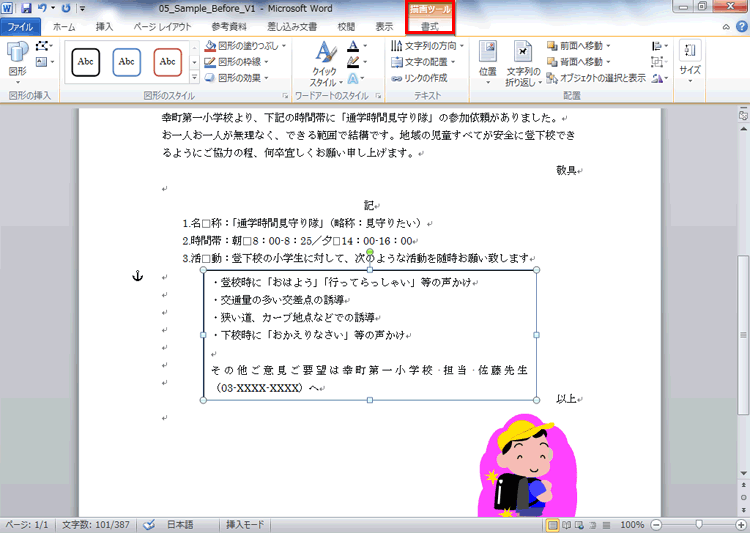Switch to the 差し込み文書 tab
750x533 pixels.
[292, 27]
